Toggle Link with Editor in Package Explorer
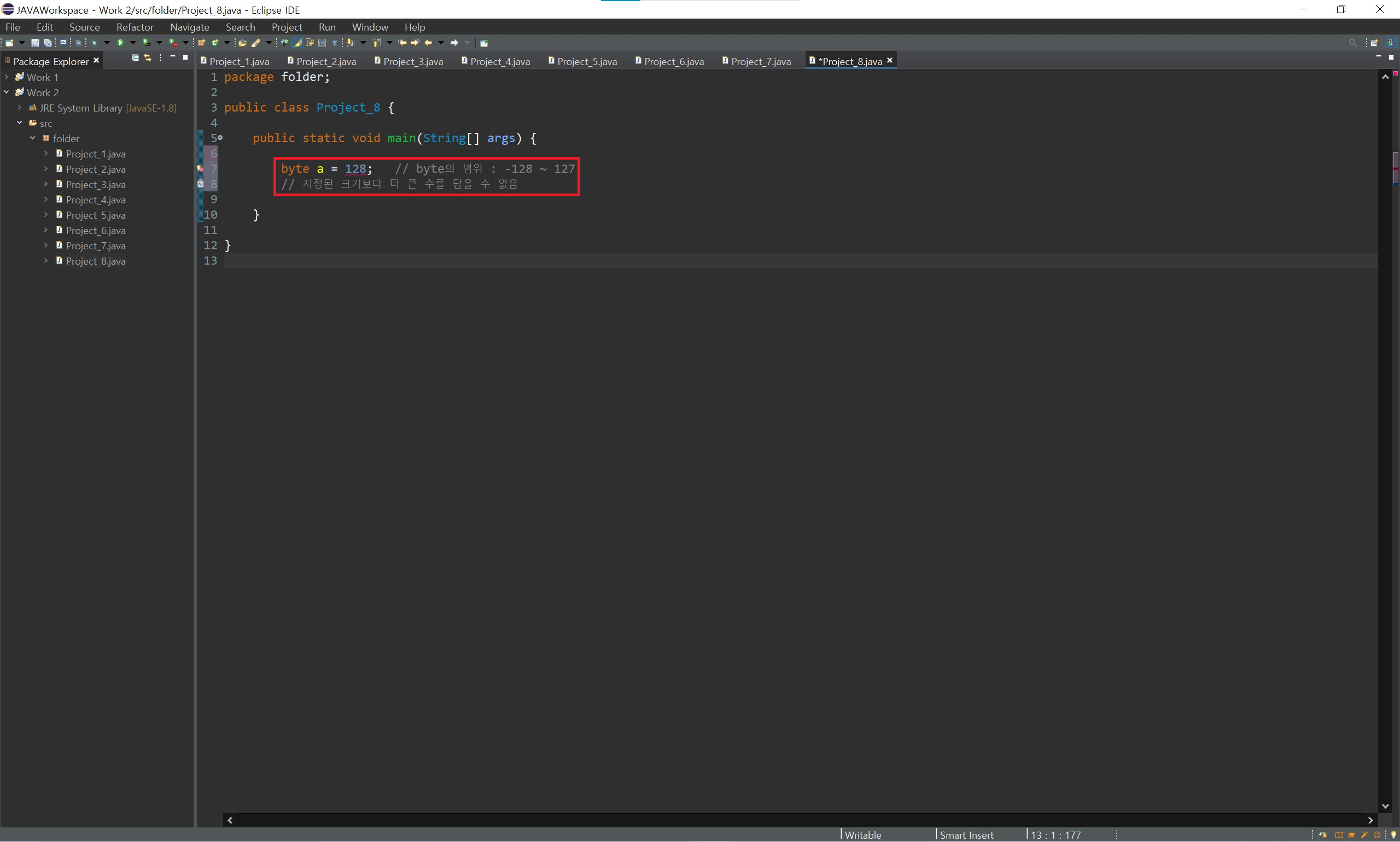 (x=148, y=58)
